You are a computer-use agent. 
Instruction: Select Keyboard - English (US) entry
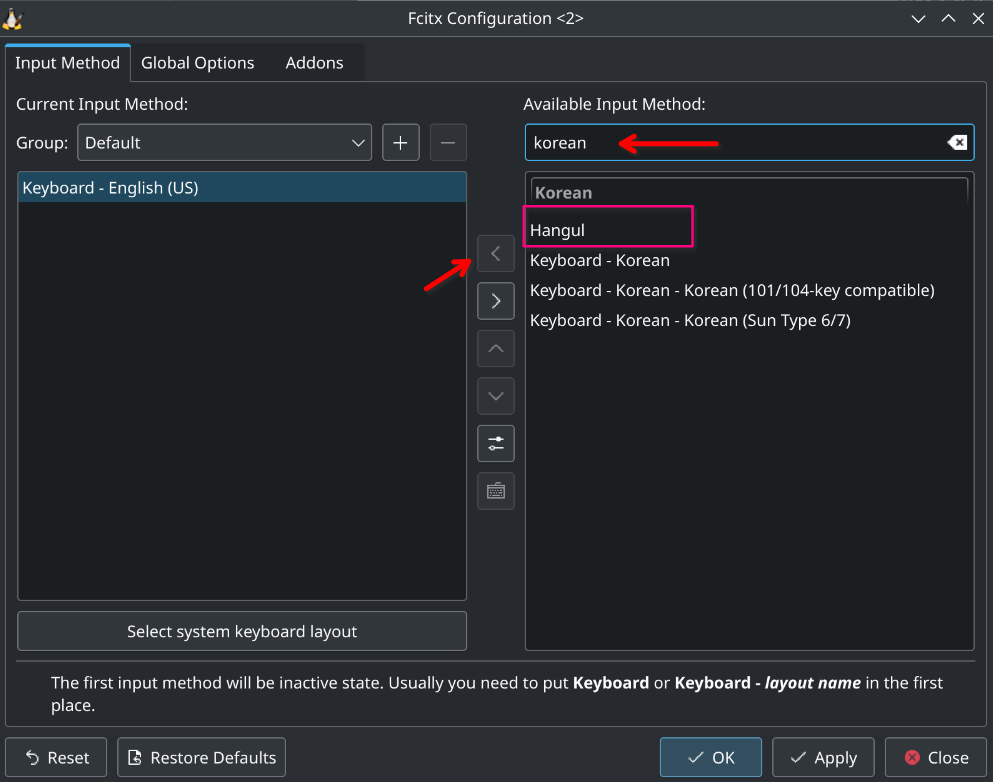point(242,187)
